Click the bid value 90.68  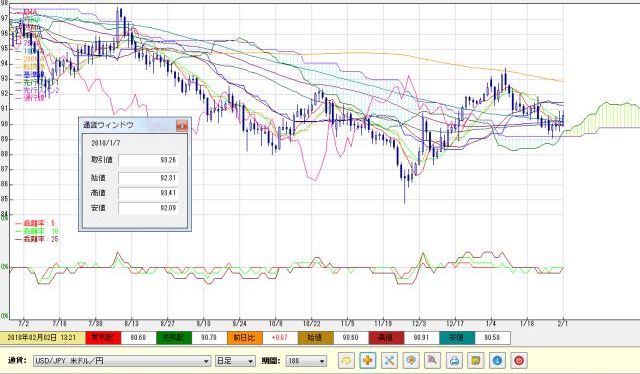[138, 338]
